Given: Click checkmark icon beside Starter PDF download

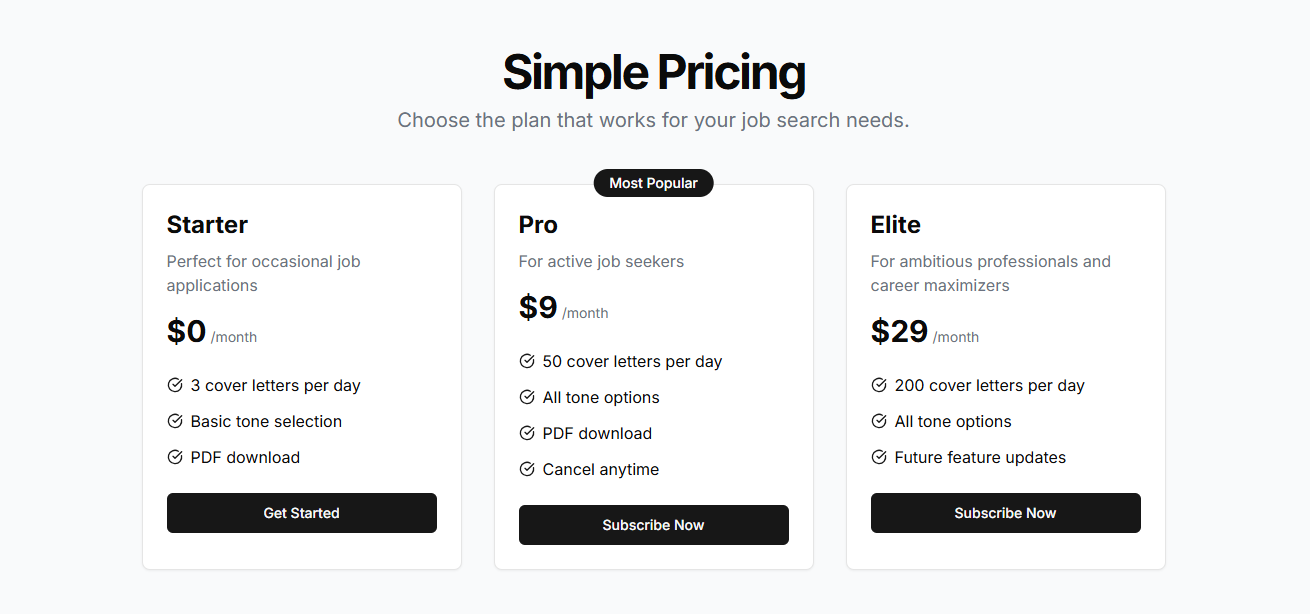Looking at the screenshot, I should (x=175, y=457).
